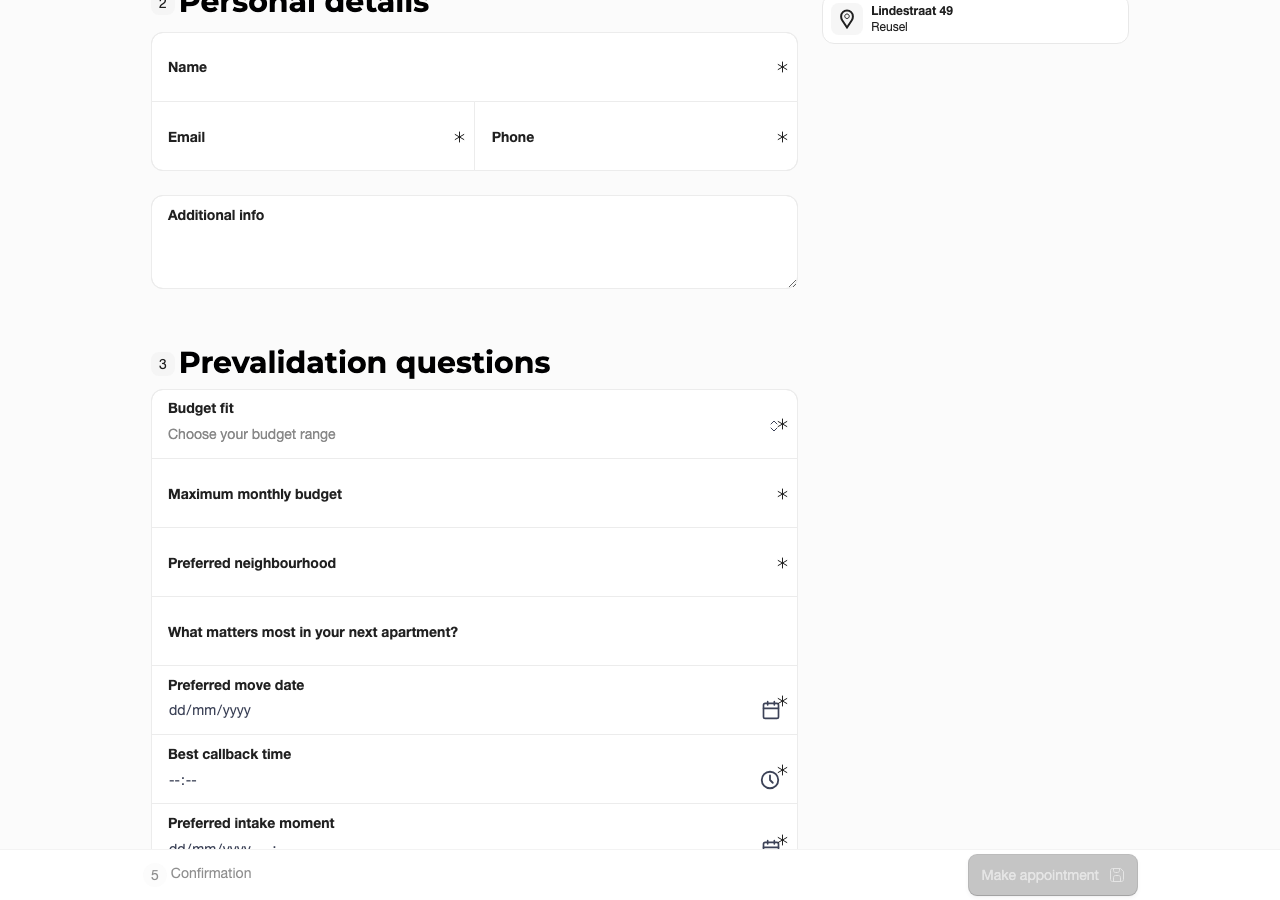
Task: Open the Preferred move date calendar icon
Action: click(771, 710)
